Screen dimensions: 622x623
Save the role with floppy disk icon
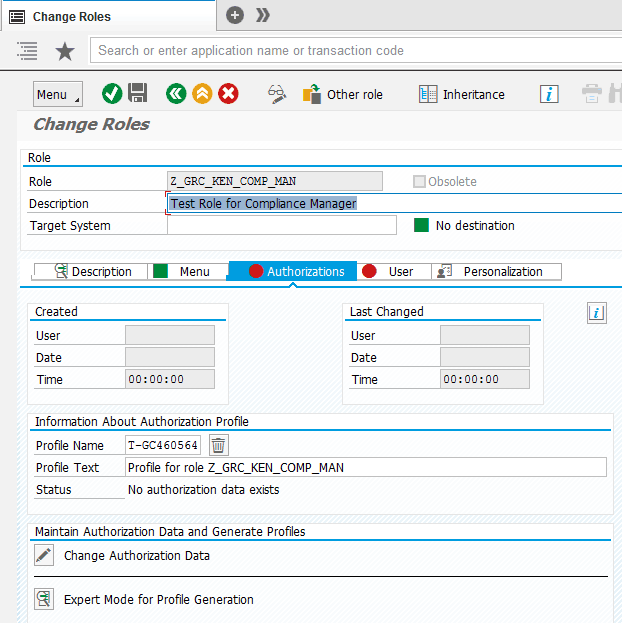pos(138,94)
